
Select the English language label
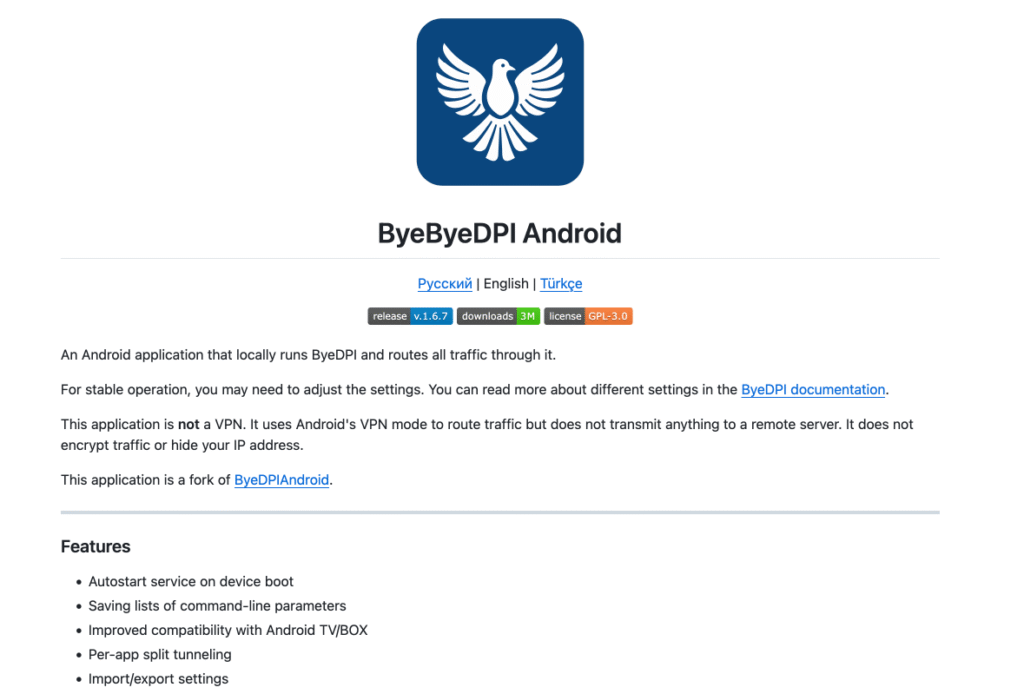(x=506, y=283)
